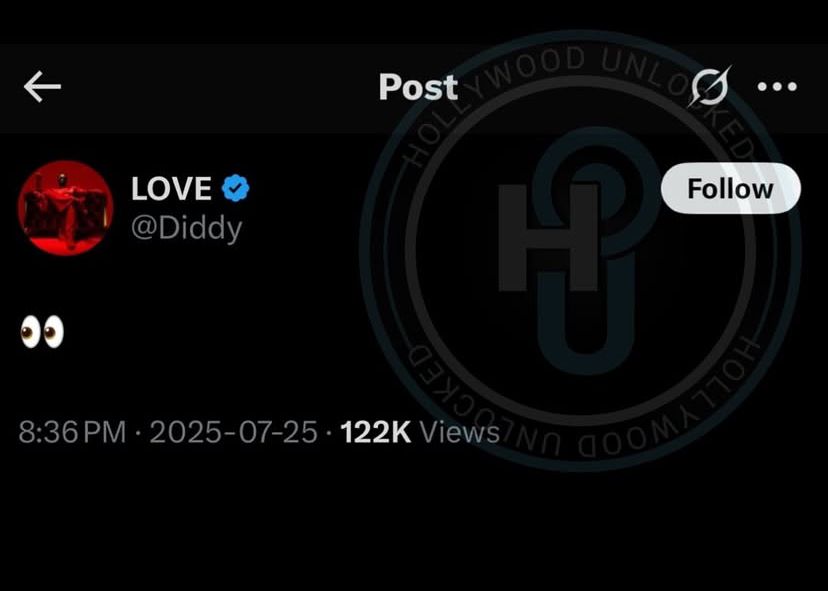
Task: Open the @Diddy handle link
Action: [186, 229]
